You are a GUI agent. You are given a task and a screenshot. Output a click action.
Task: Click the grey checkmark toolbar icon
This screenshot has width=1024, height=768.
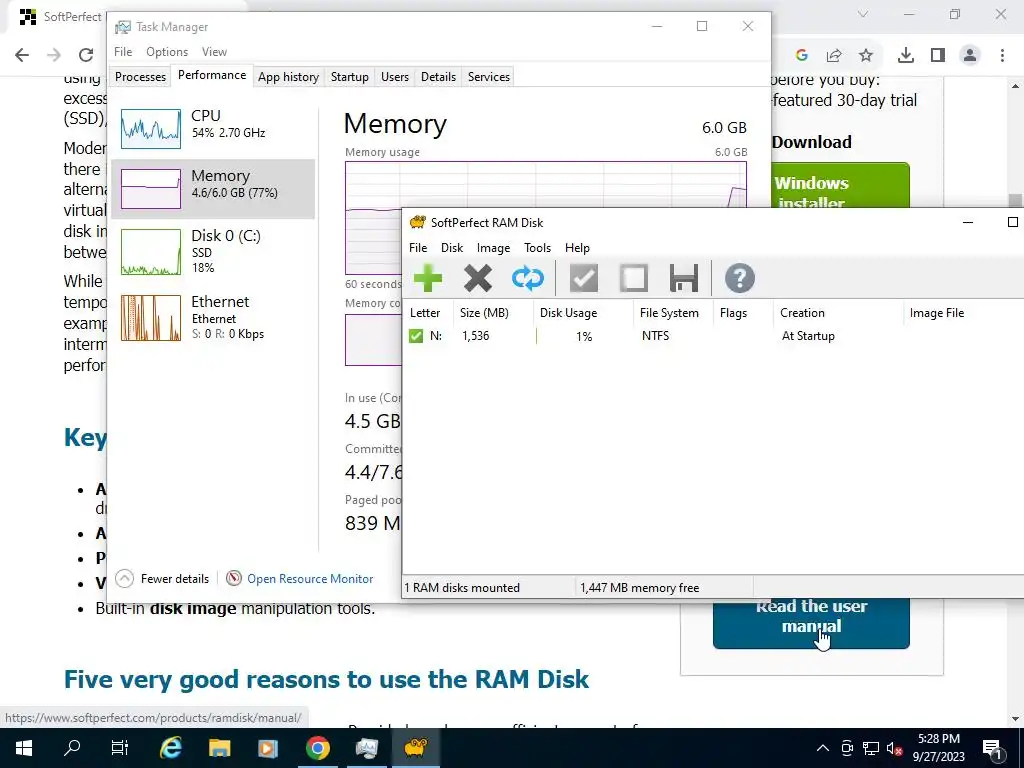pos(584,278)
